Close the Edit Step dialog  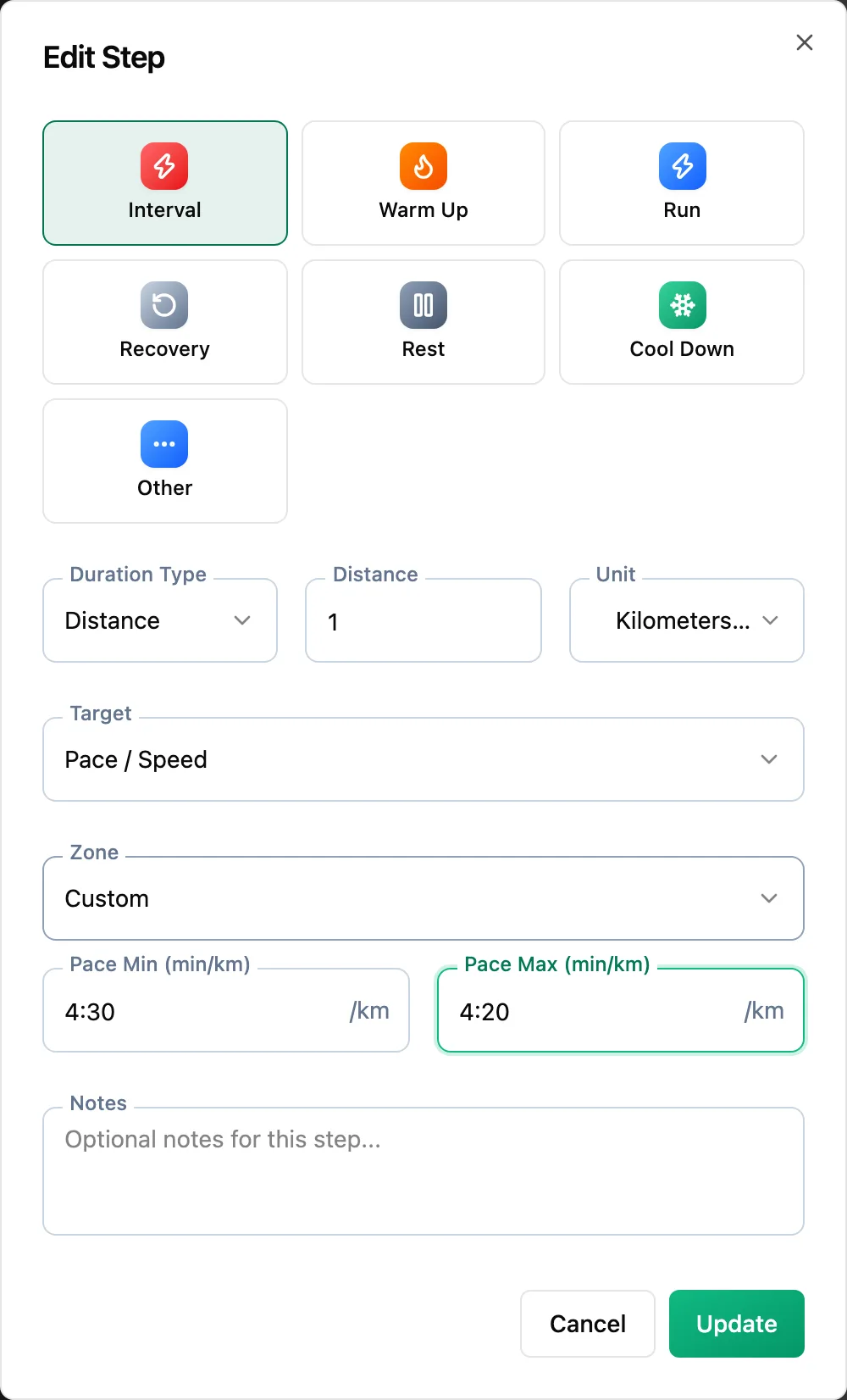[x=805, y=42]
